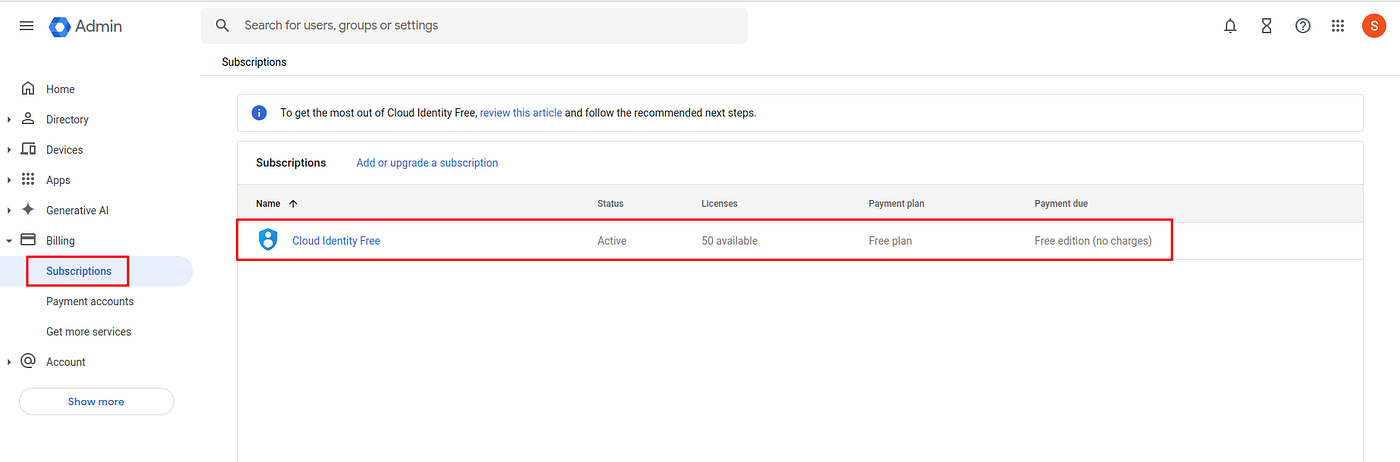Screen dimensions: 1400x462
Task: Click the Directory person icon
Action: tap(28, 118)
